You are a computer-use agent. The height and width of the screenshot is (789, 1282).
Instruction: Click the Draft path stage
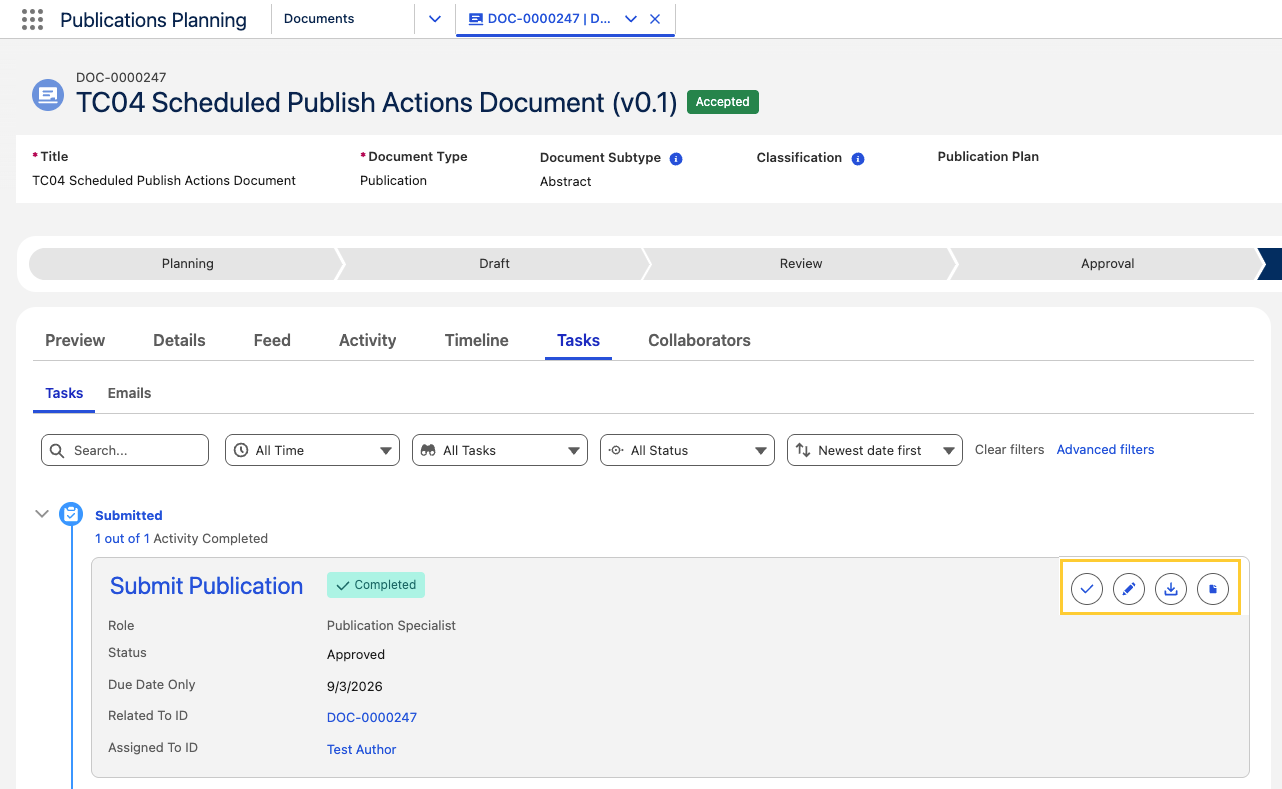pyautogui.click(x=494, y=264)
